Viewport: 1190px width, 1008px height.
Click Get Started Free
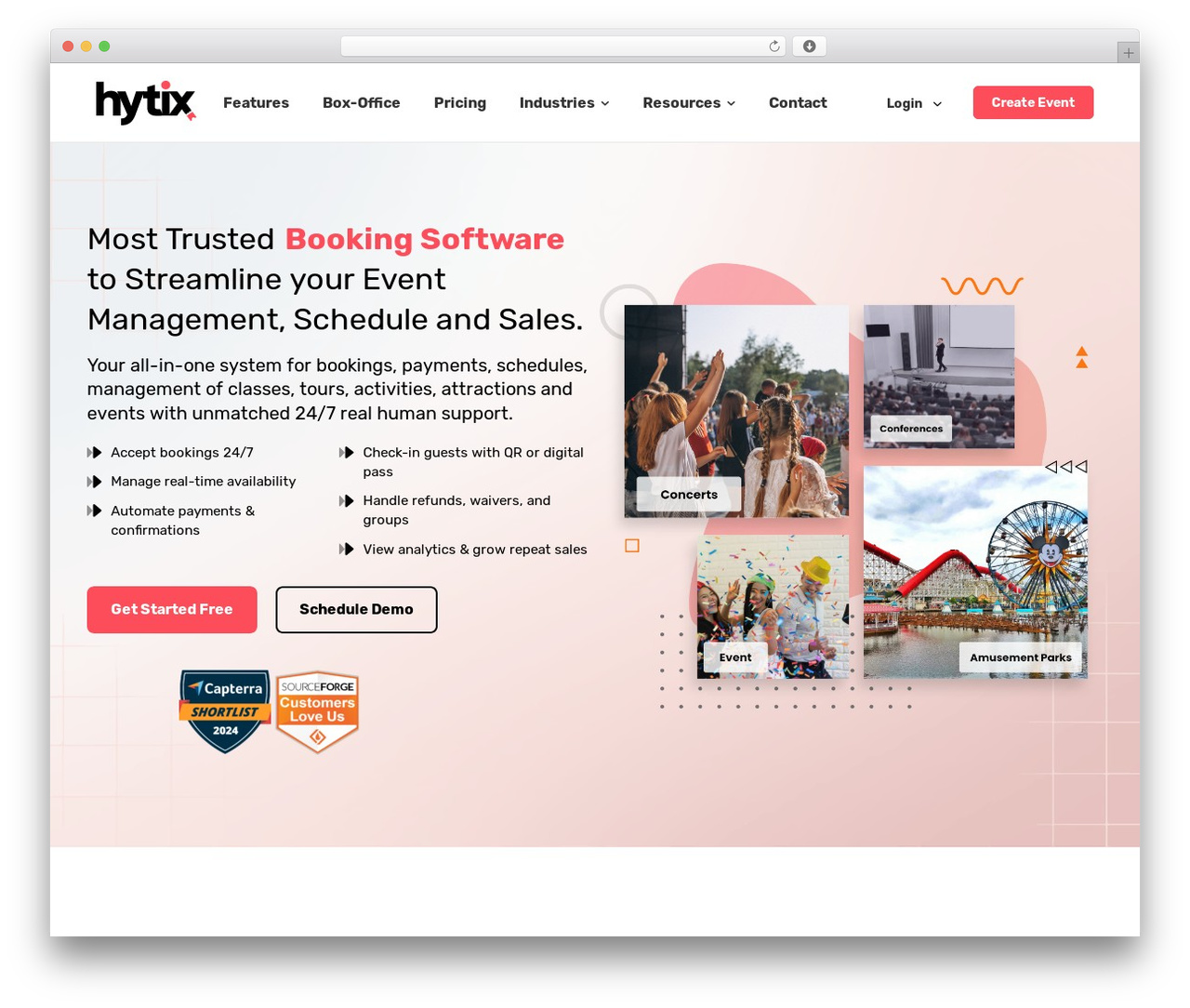click(172, 609)
